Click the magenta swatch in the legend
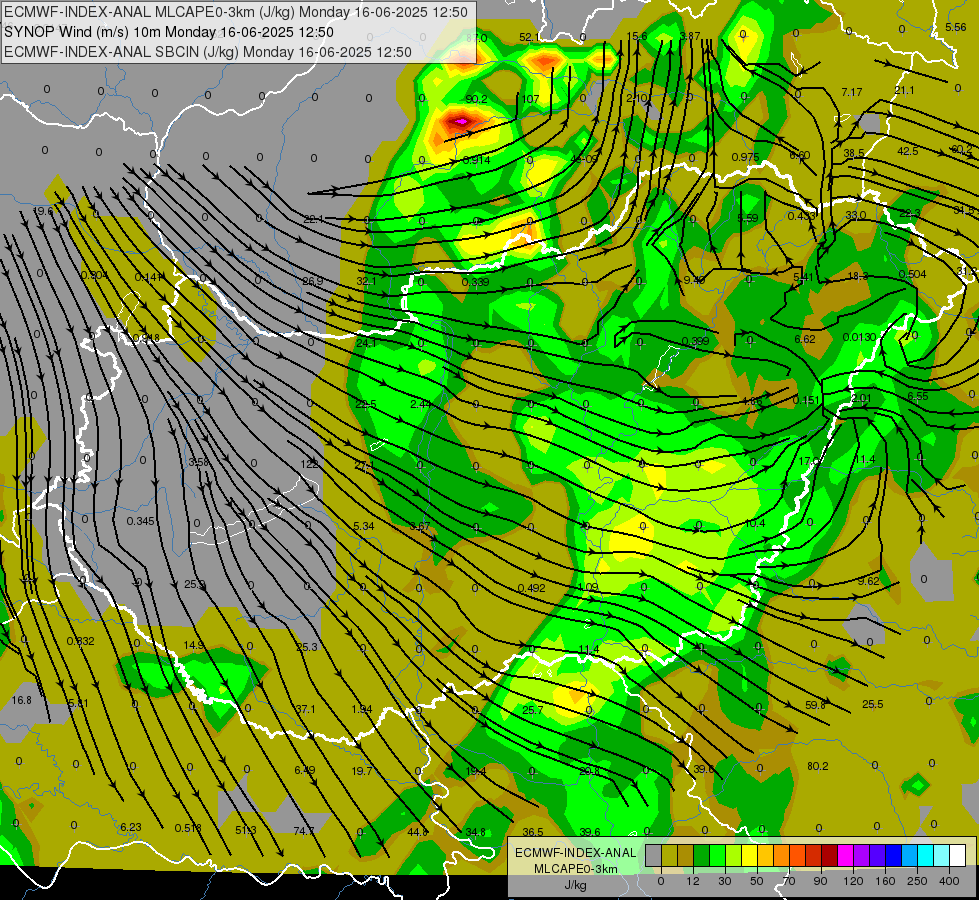Viewport: 979px width, 900px height. coord(845,855)
